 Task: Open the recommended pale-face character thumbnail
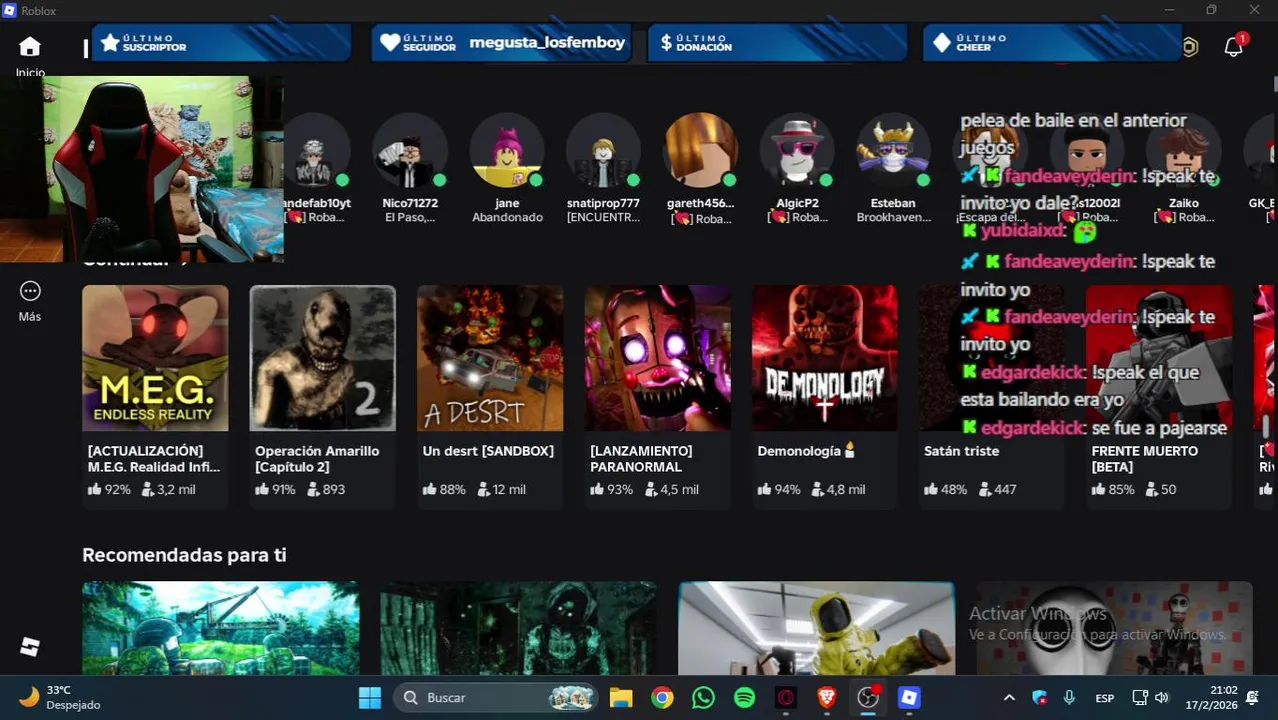(x=1114, y=628)
